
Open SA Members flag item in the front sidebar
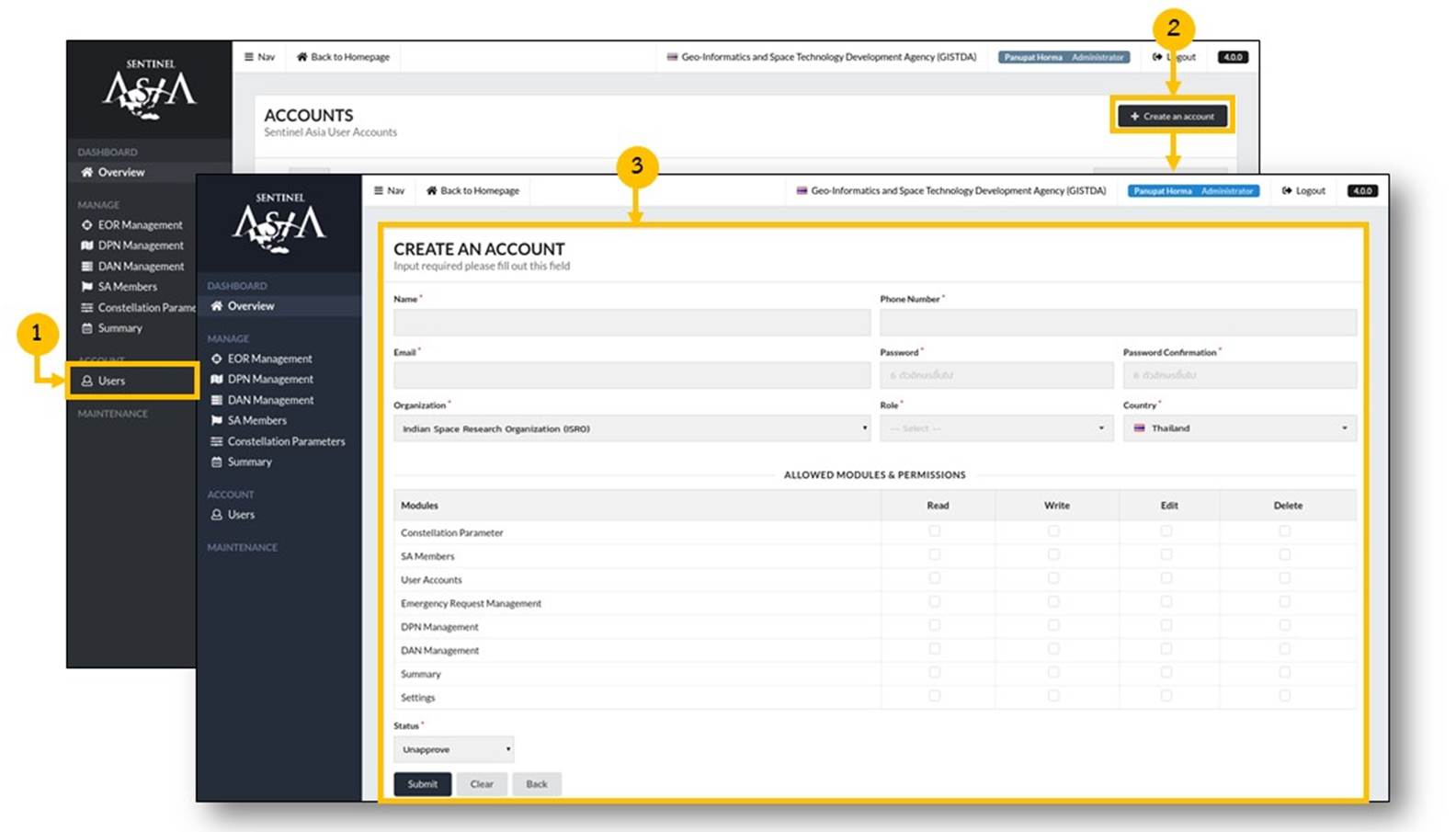(x=256, y=420)
